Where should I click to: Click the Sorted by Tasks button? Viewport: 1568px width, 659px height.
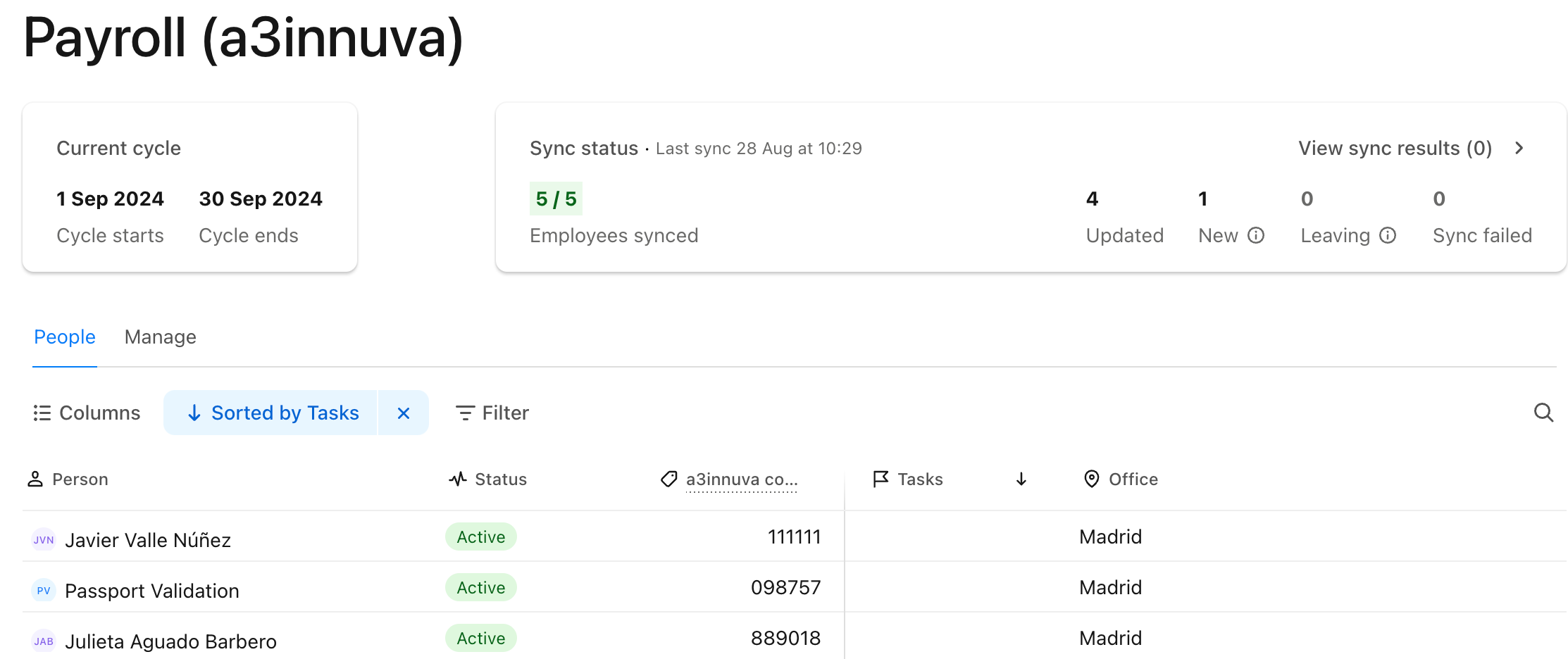pos(271,413)
